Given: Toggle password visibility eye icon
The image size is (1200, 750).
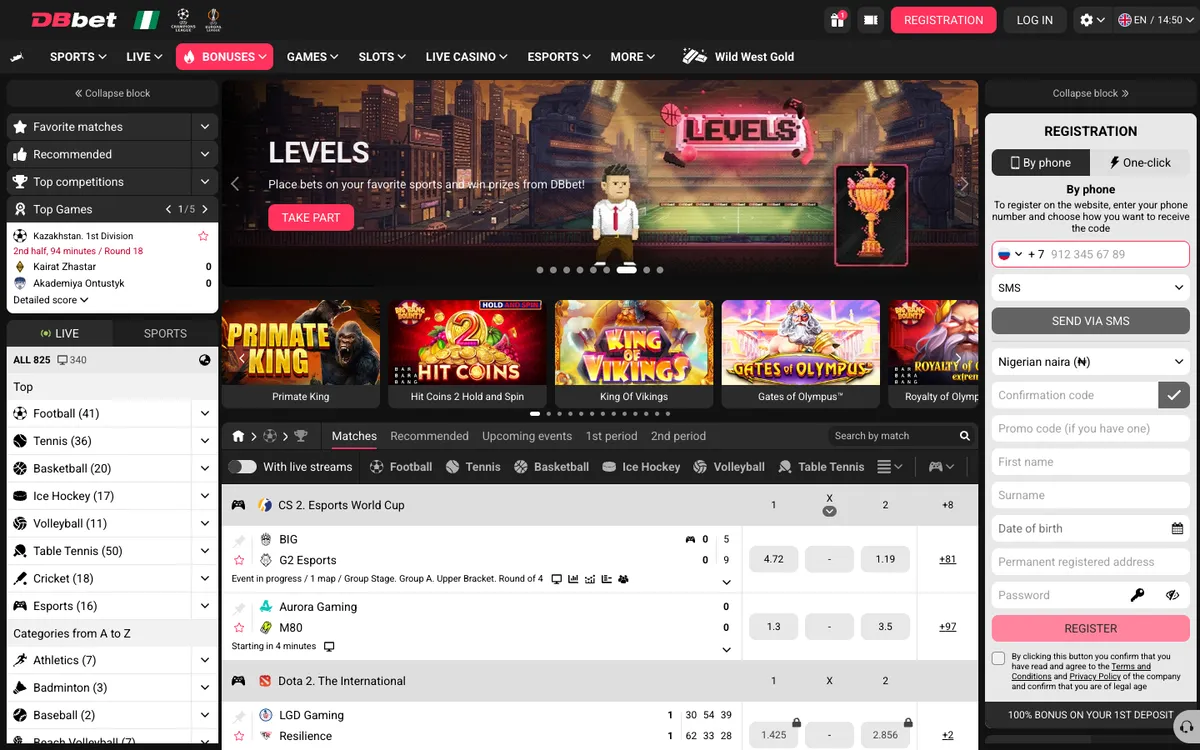Looking at the screenshot, I should click(1172, 595).
